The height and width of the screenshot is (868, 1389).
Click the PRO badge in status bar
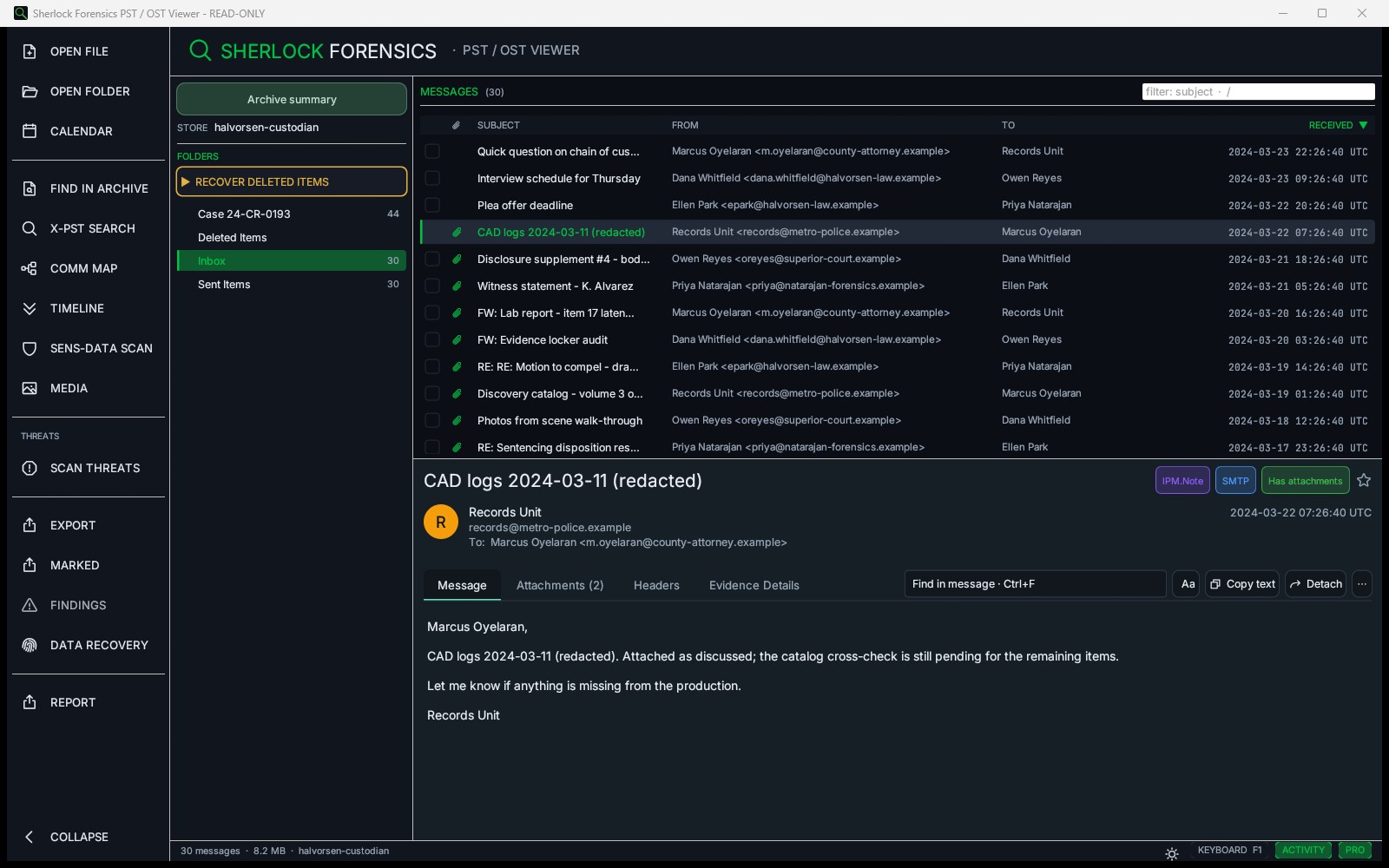point(1355,850)
